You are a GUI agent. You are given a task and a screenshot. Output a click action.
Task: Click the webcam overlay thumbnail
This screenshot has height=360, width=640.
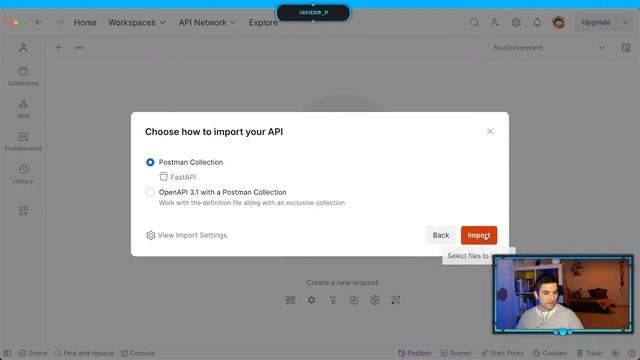pos(563,294)
